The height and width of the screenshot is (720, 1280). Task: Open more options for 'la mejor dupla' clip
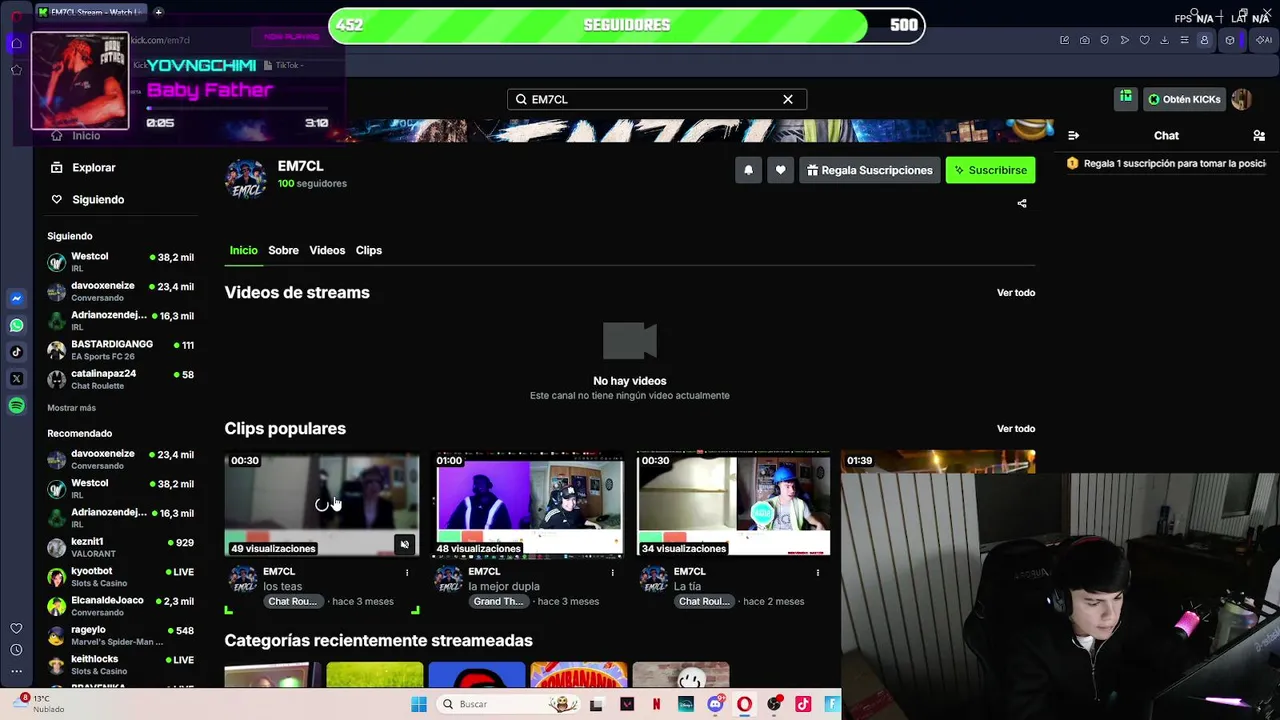pos(613,572)
